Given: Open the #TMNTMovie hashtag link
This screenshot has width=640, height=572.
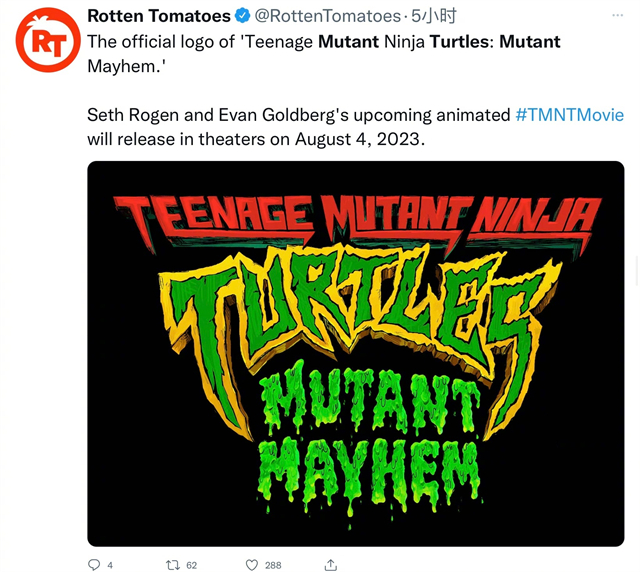Looking at the screenshot, I should point(569,115).
